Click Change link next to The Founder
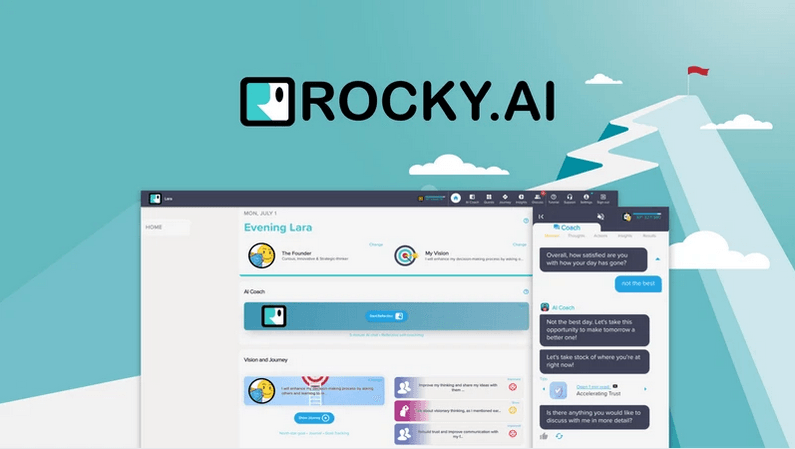 point(376,244)
